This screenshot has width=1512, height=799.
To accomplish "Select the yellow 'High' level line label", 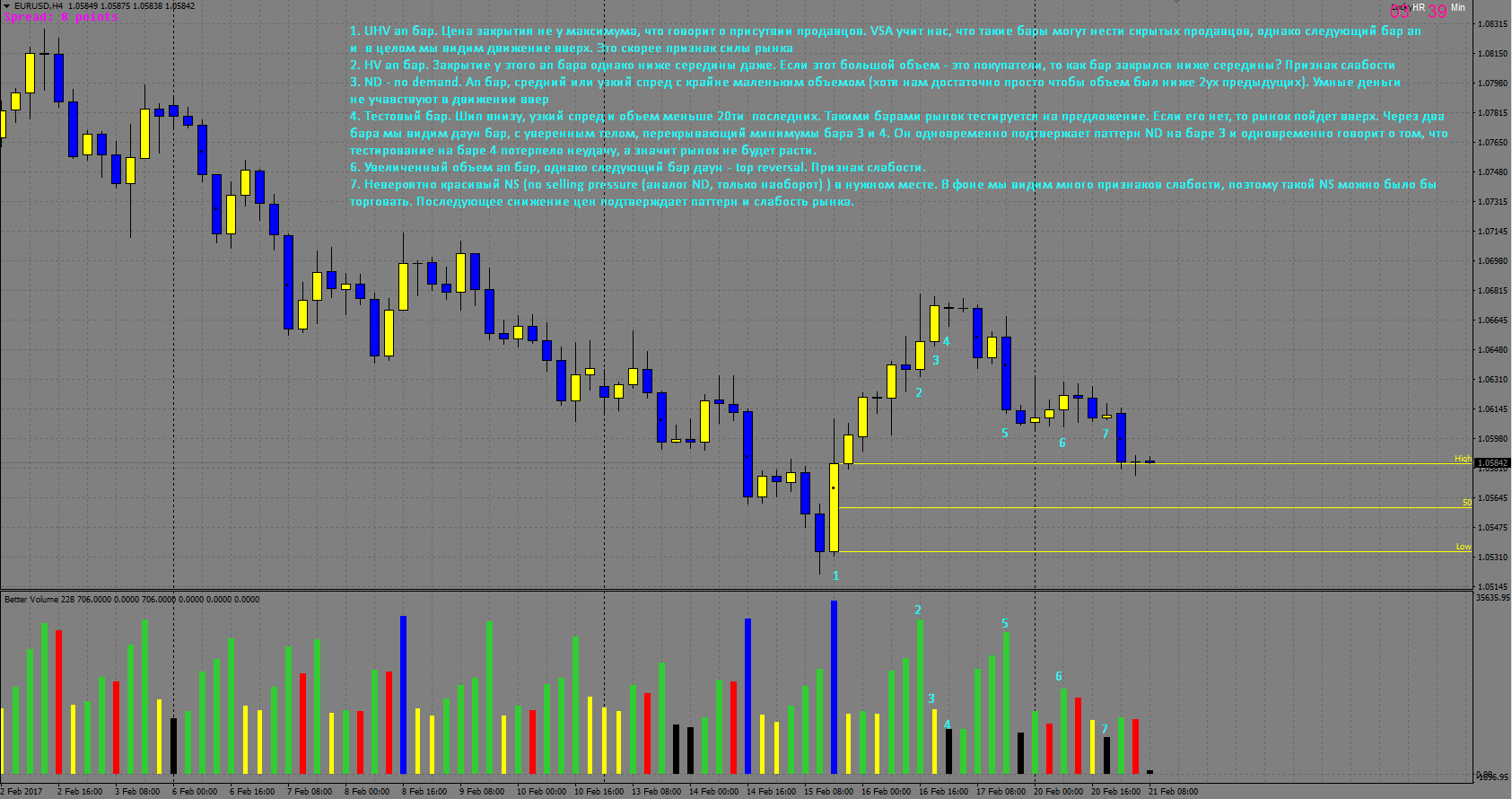I will [x=1463, y=459].
